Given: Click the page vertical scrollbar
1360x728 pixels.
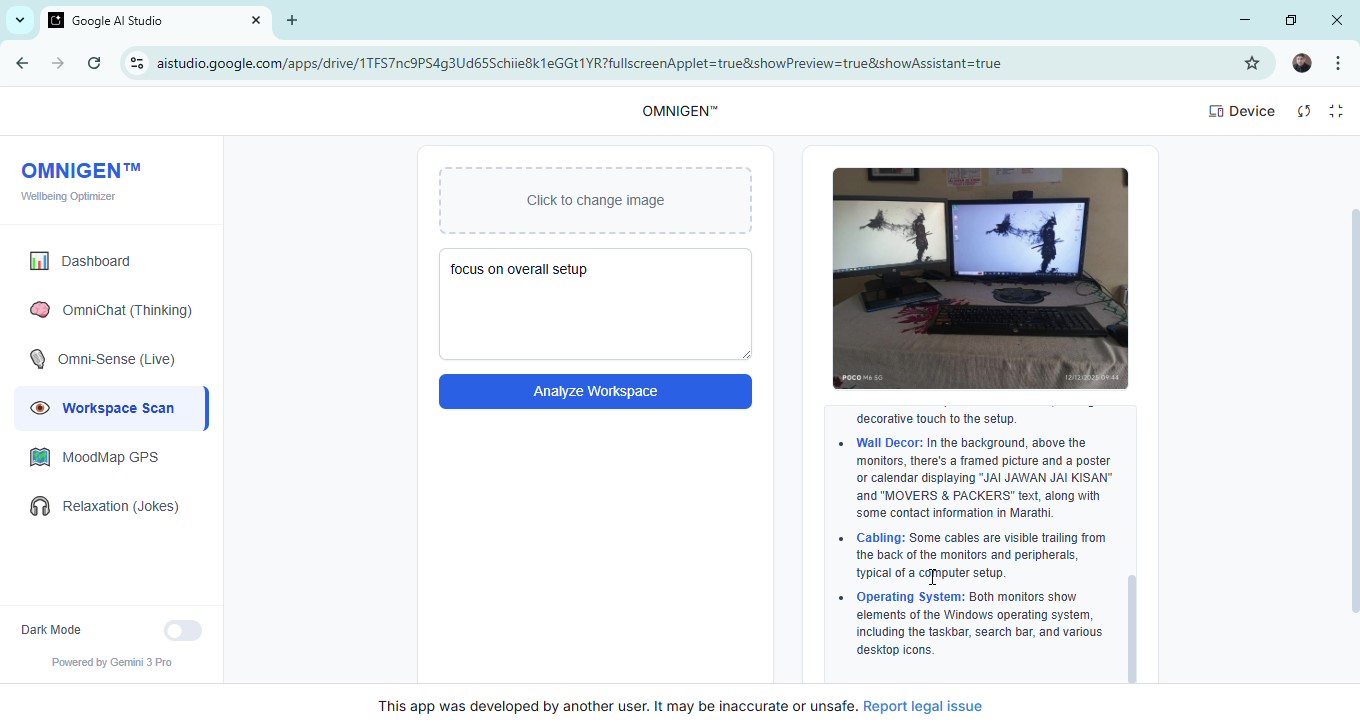Looking at the screenshot, I should point(1355,410).
